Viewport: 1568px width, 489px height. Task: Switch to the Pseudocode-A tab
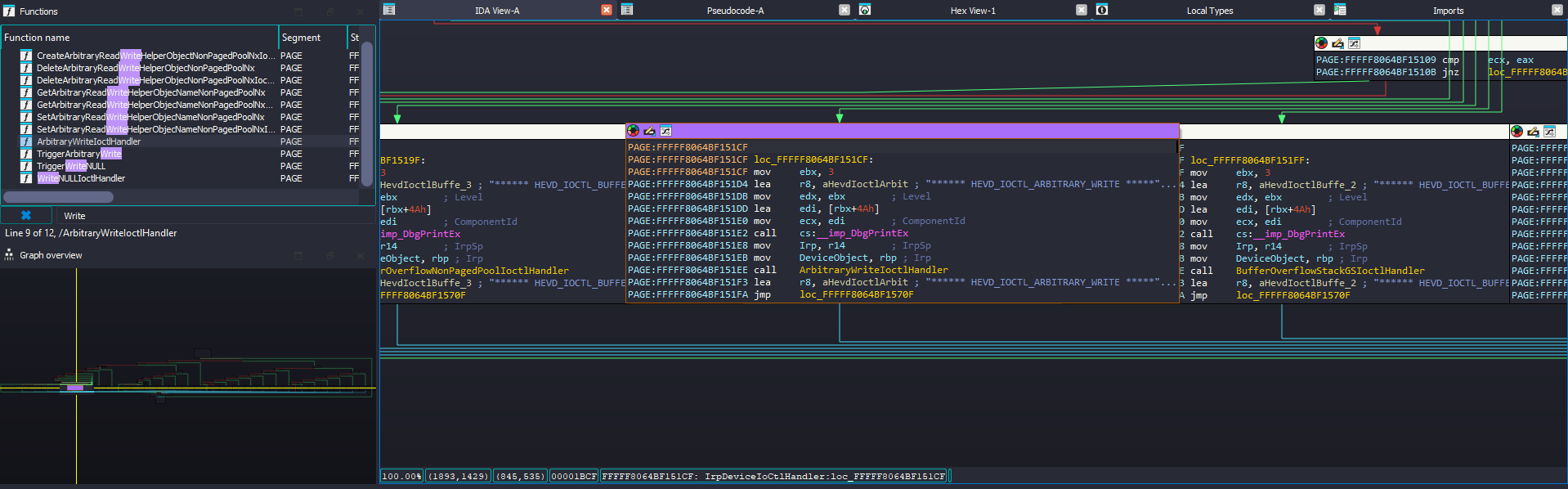pyautogui.click(x=735, y=11)
